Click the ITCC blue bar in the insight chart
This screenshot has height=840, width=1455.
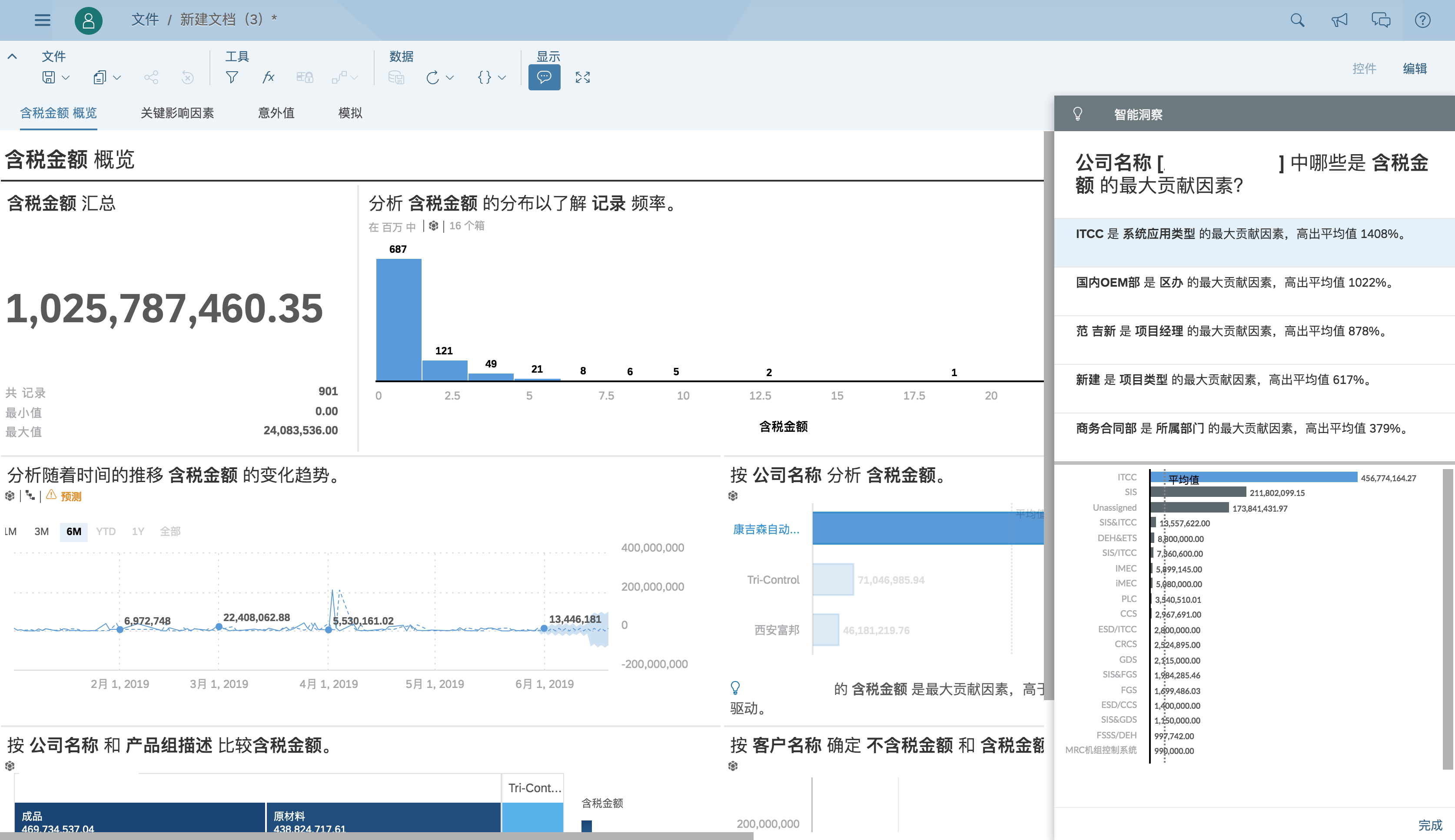click(x=1254, y=477)
